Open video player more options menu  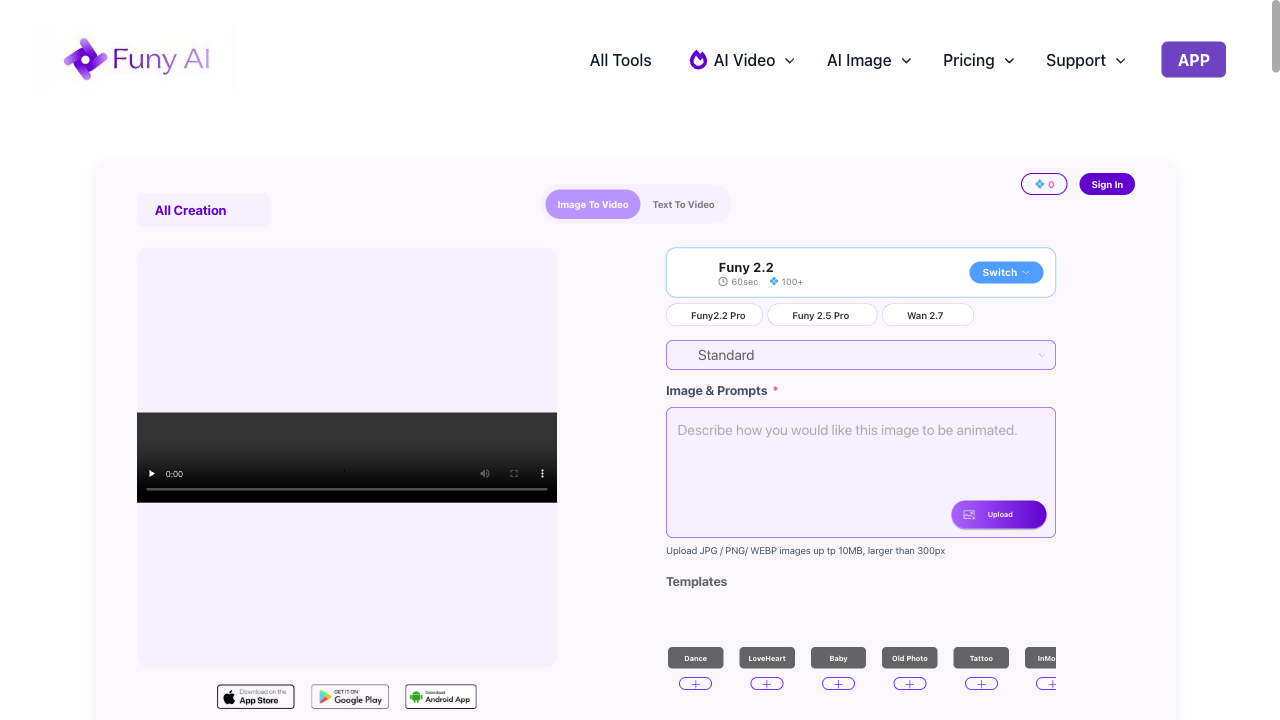[x=543, y=474]
